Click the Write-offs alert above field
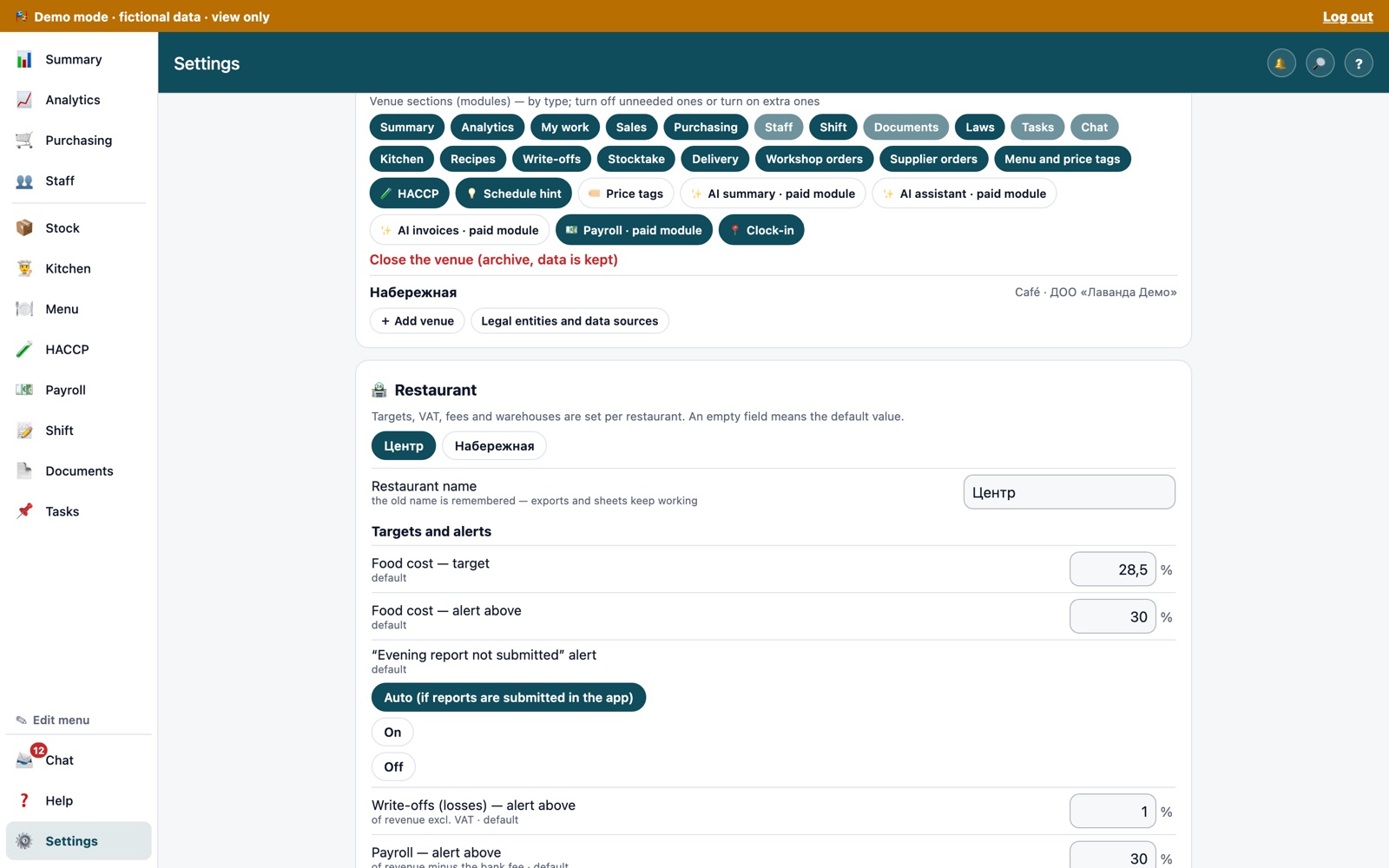 click(x=1113, y=812)
